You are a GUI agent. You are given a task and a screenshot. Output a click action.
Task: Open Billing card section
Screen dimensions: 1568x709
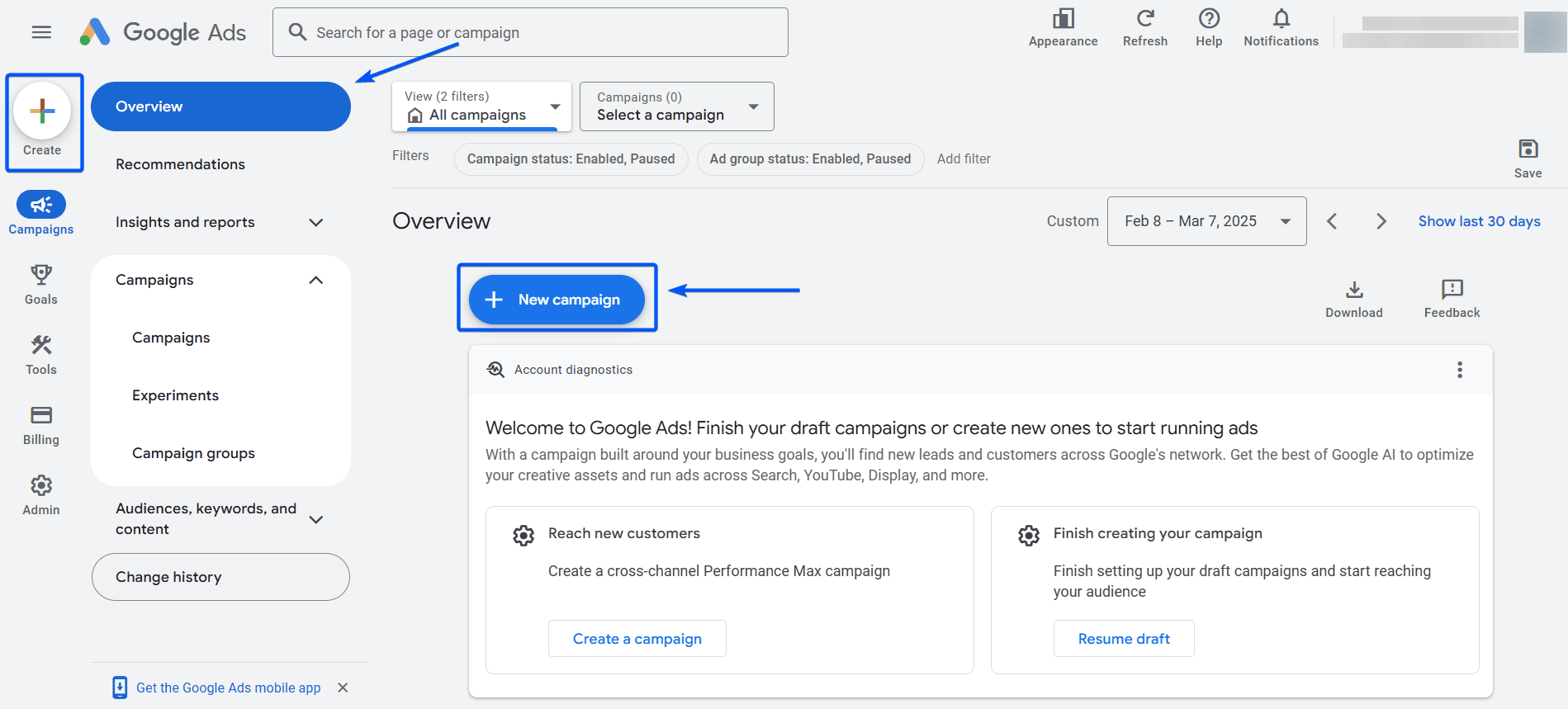(41, 425)
